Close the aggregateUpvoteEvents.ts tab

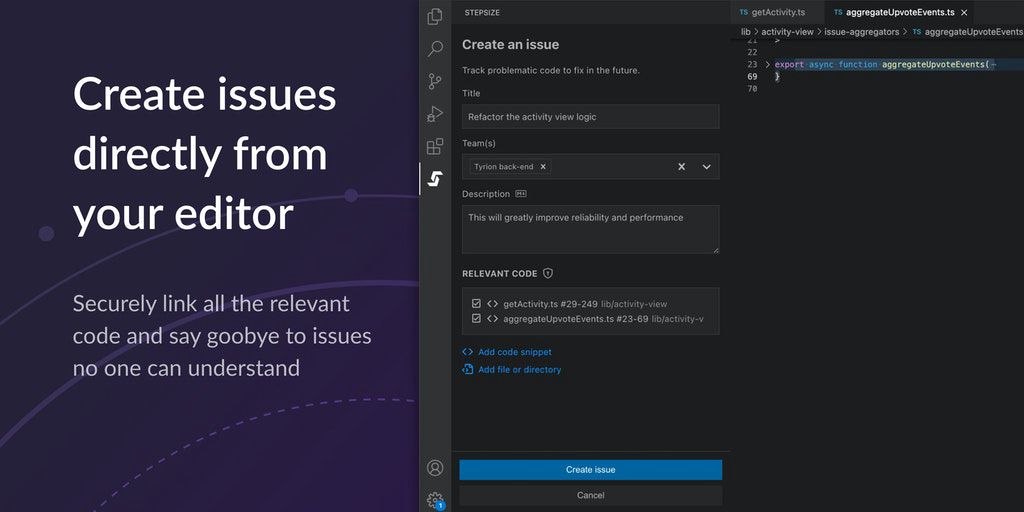pos(964,12)
